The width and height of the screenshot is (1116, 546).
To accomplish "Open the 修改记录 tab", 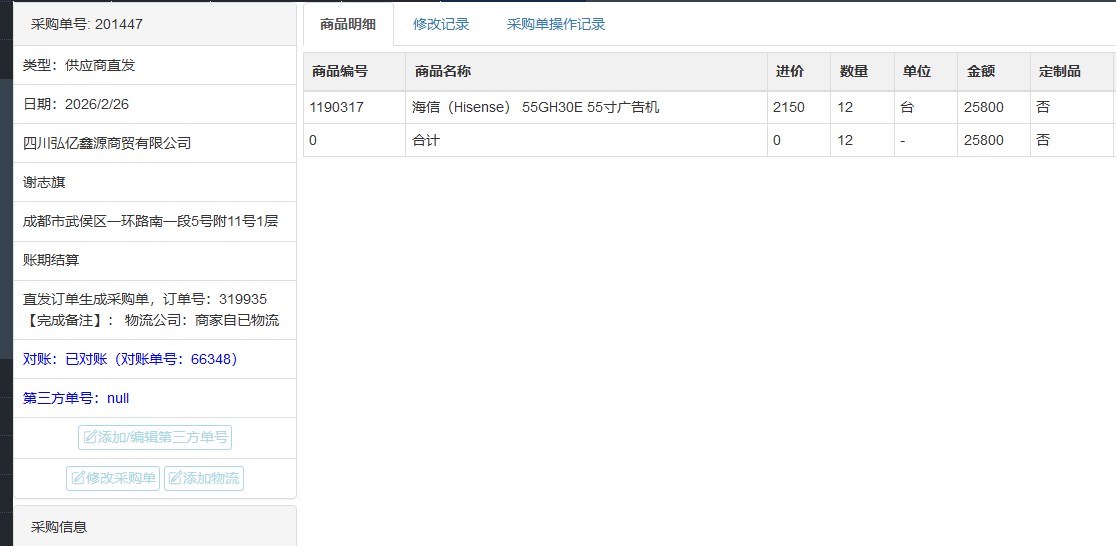I will [441, 24].
